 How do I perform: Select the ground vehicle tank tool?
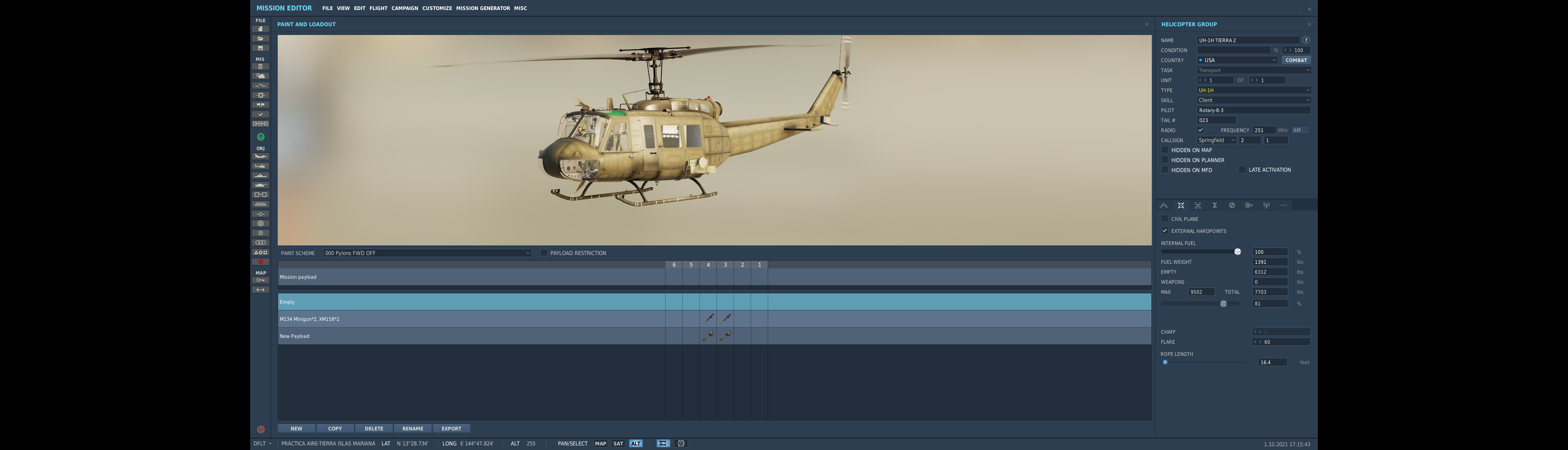[261, 185]
